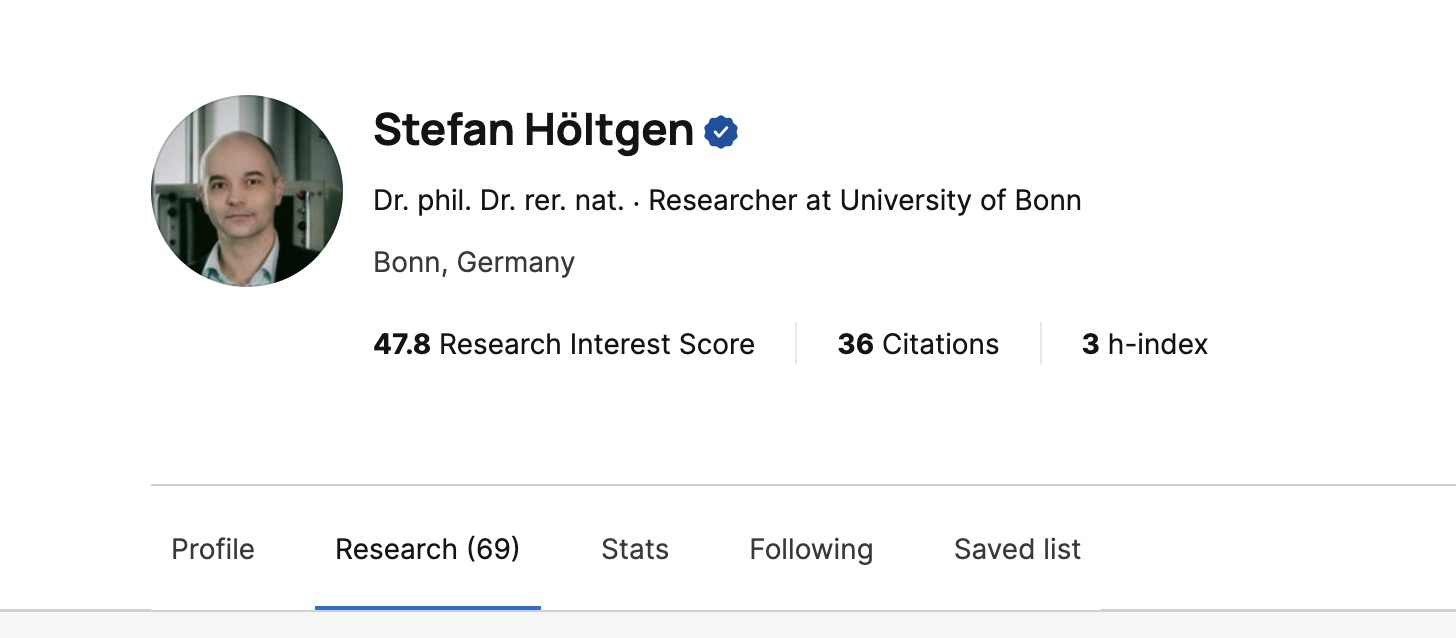
Task: Click the h-index value 3
Action: 1090,344
